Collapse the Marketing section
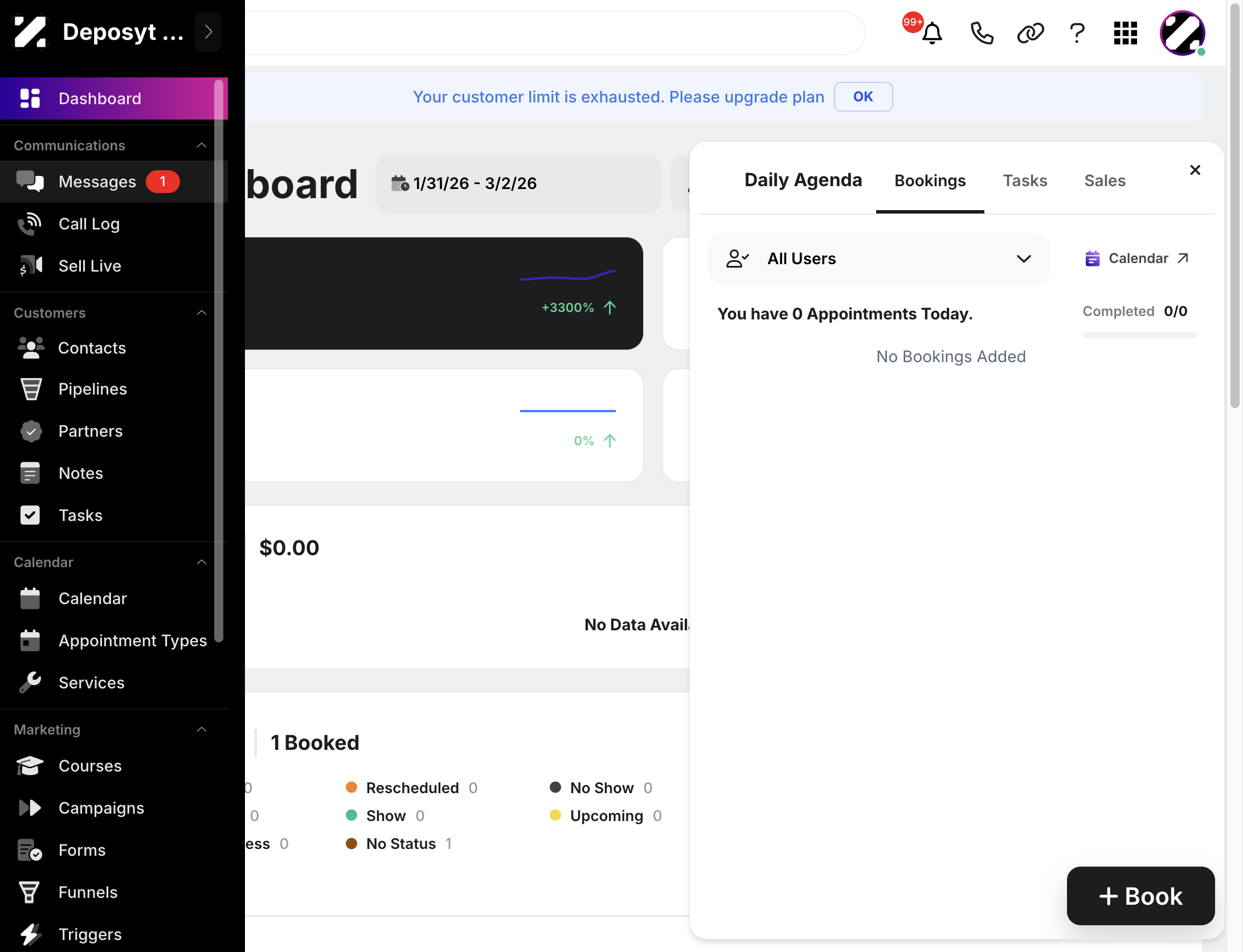 click(202, 729)
